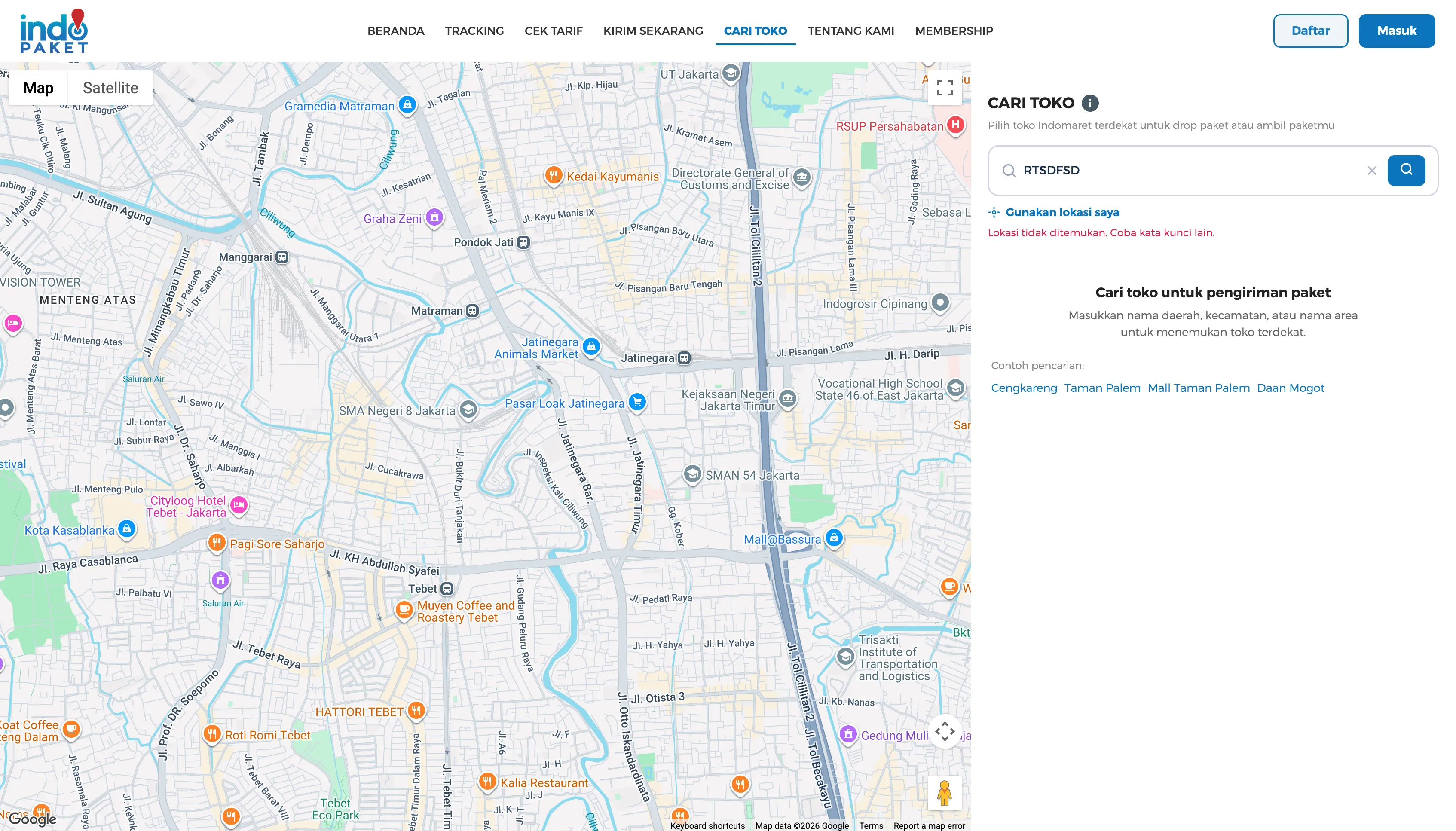Click the Mall@Bassura shopping pin
Screen dimensions: 1456x831
(x=834, y=538)
